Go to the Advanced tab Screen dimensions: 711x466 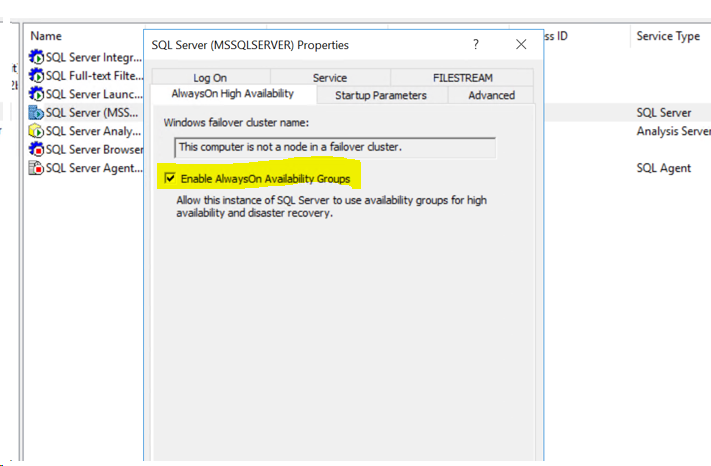[491, 95]
